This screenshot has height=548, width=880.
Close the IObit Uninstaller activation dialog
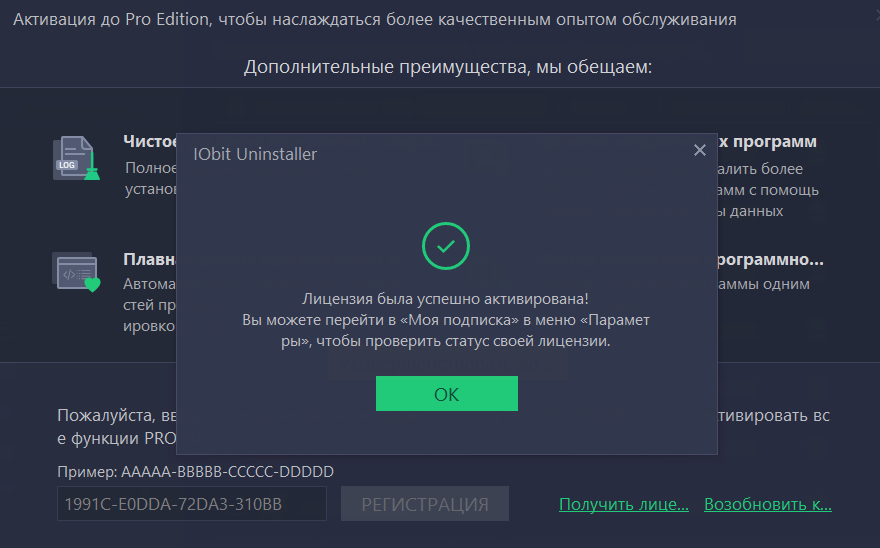[x=699, y=151]
